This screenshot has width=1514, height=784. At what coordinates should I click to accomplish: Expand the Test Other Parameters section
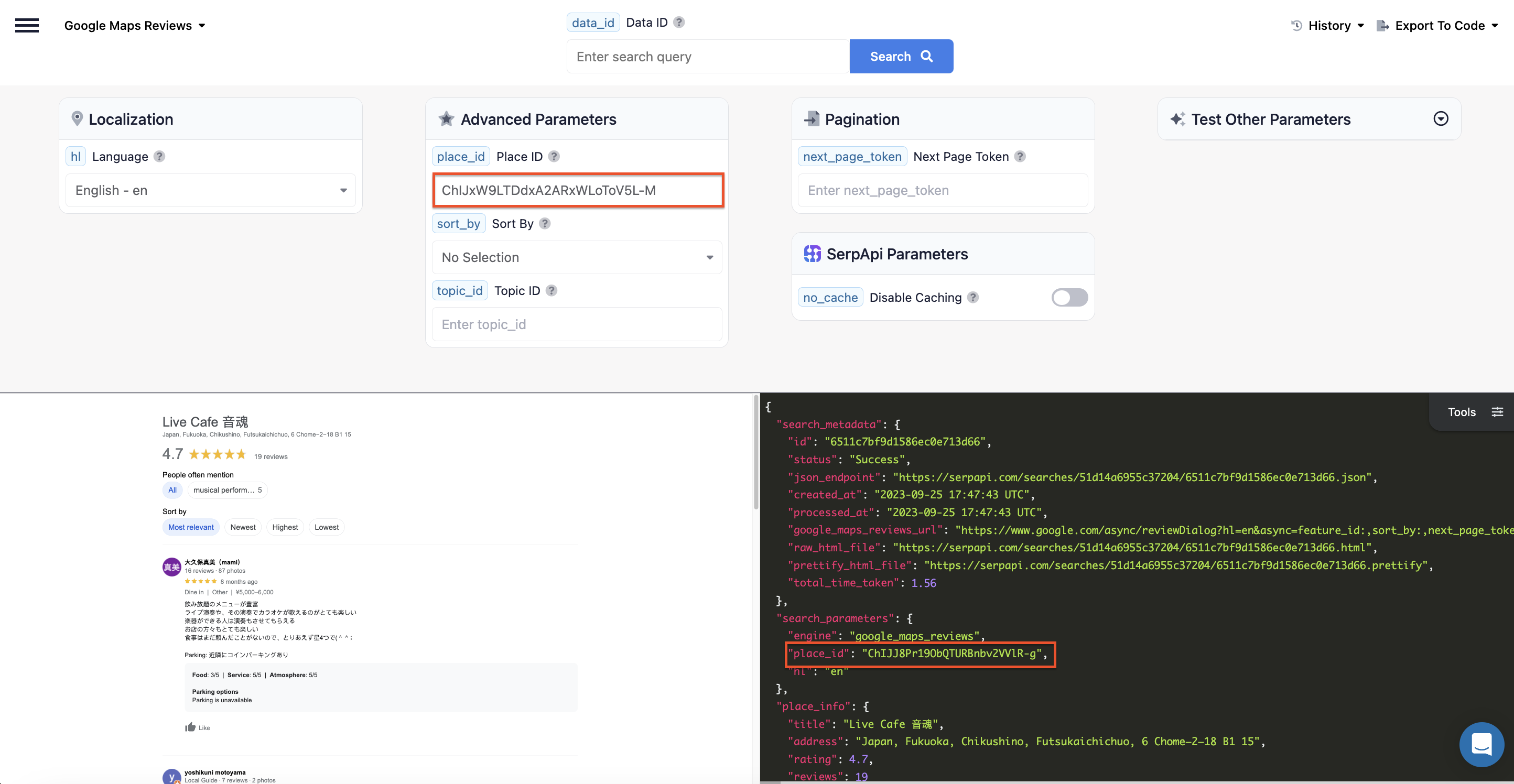point(1441,119)
